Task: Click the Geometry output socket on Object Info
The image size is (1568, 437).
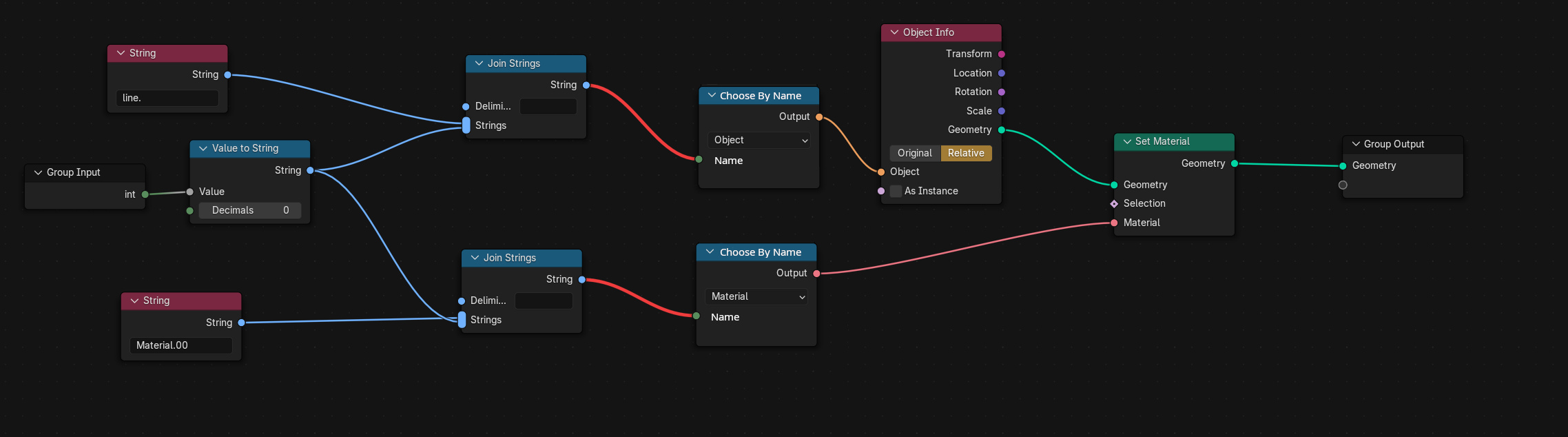Action: point(1002,130)
